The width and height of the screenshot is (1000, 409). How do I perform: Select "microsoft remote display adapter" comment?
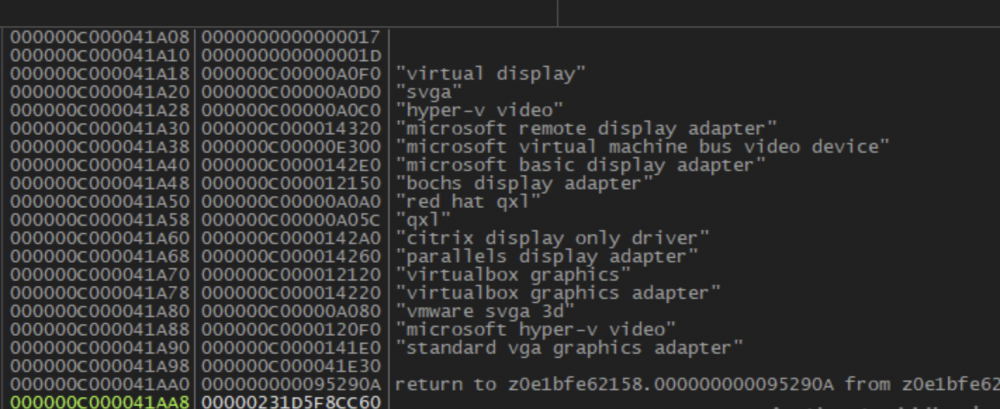pyautogui.click(x=586, y=129)
